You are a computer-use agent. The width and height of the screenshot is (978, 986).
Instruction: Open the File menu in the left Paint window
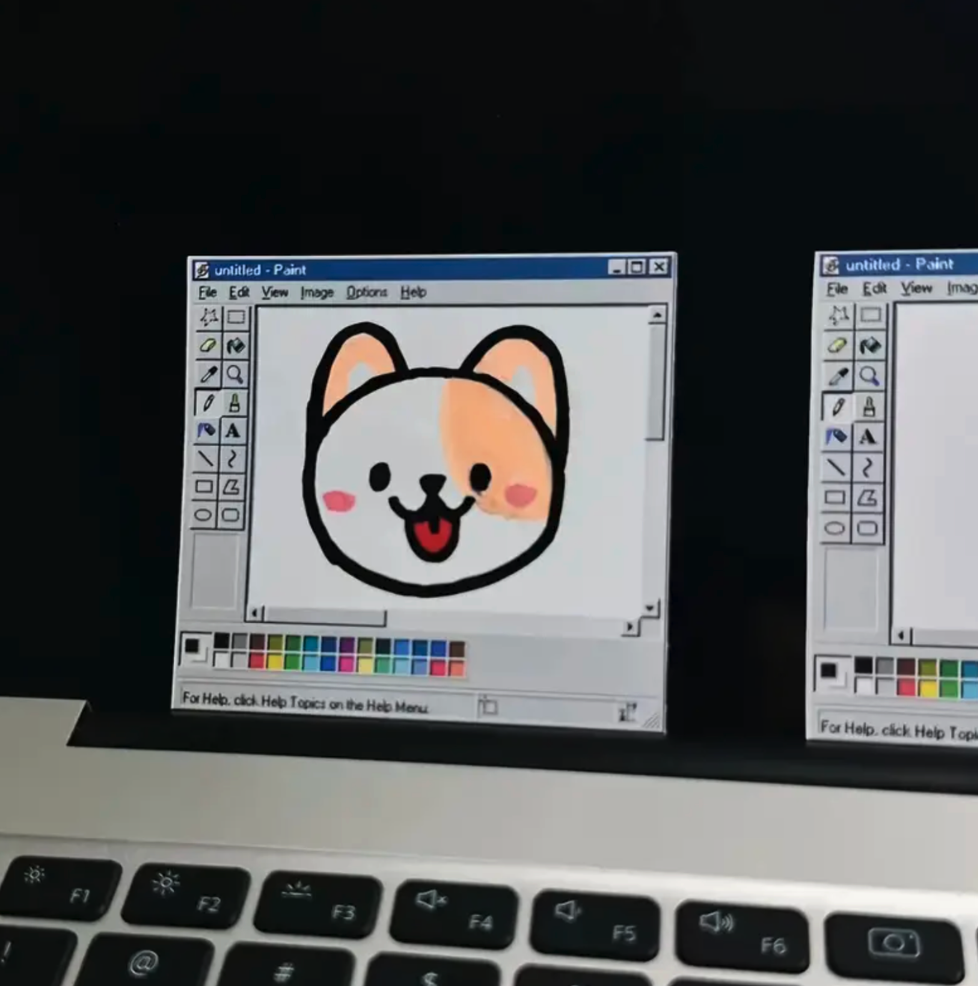click(x=206, y=292)
